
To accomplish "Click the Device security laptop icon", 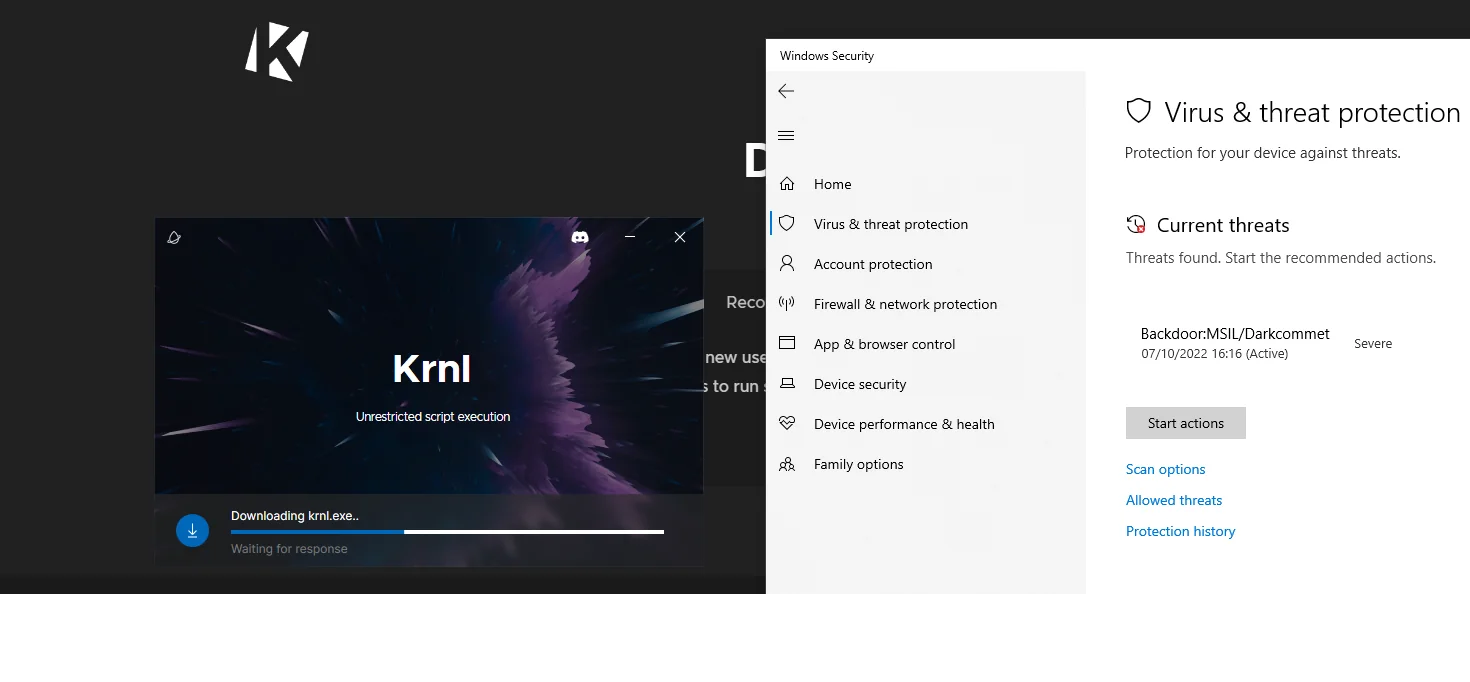I will point(787,384).
